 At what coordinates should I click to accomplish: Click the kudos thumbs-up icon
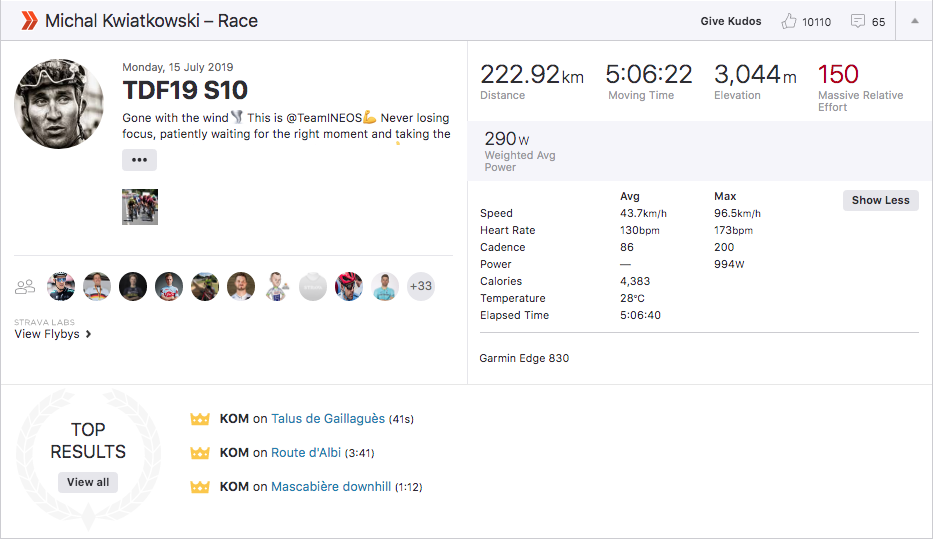pyautogui.click(x=789, y=21)
